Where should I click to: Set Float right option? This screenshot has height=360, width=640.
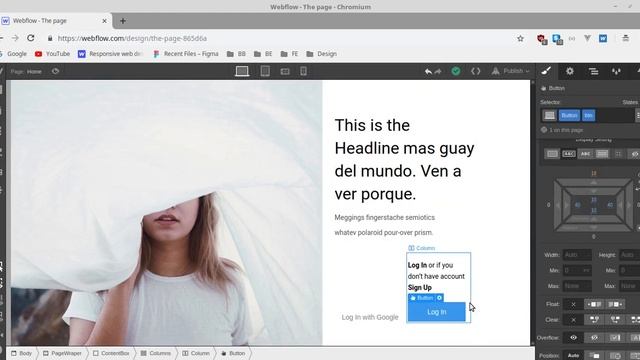tap(615, 304)
